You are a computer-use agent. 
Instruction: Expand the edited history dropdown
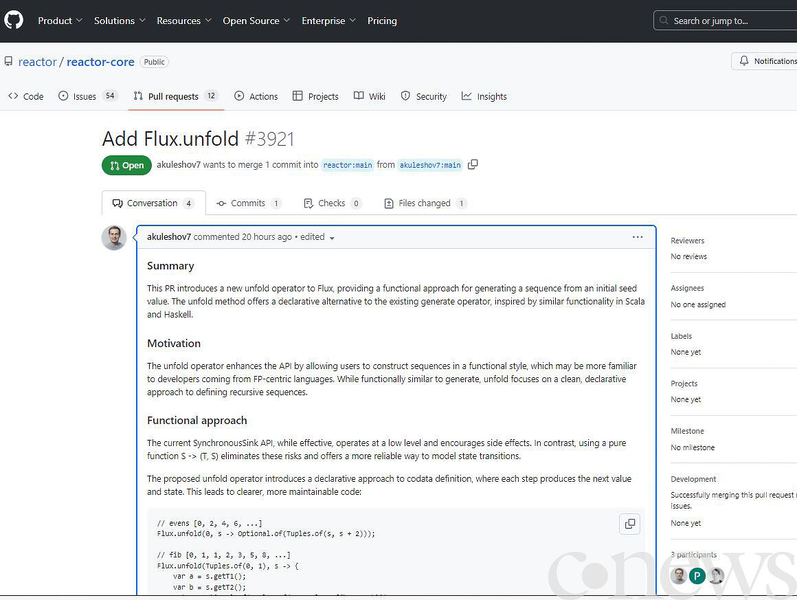317,237
